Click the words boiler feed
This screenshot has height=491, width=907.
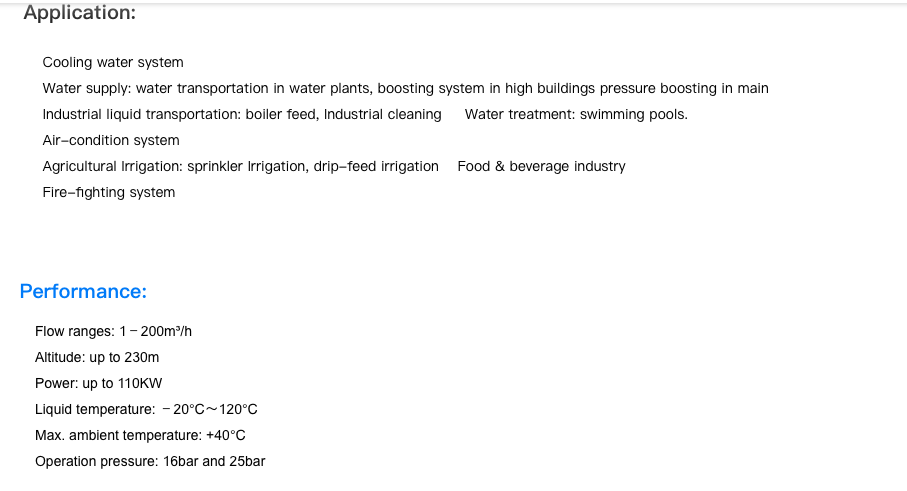pyautogui.click(x=282, y=115)
